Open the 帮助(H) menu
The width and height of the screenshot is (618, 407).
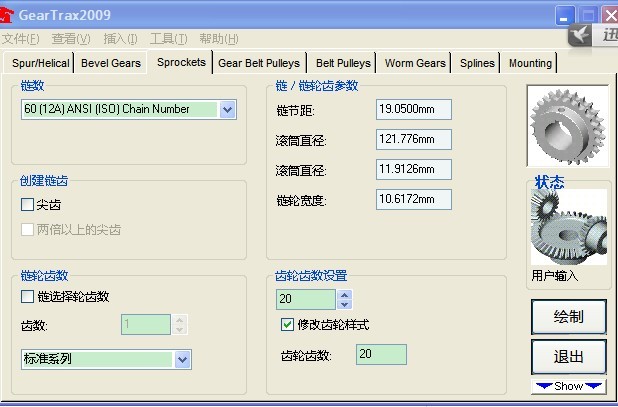pos(219,39)
